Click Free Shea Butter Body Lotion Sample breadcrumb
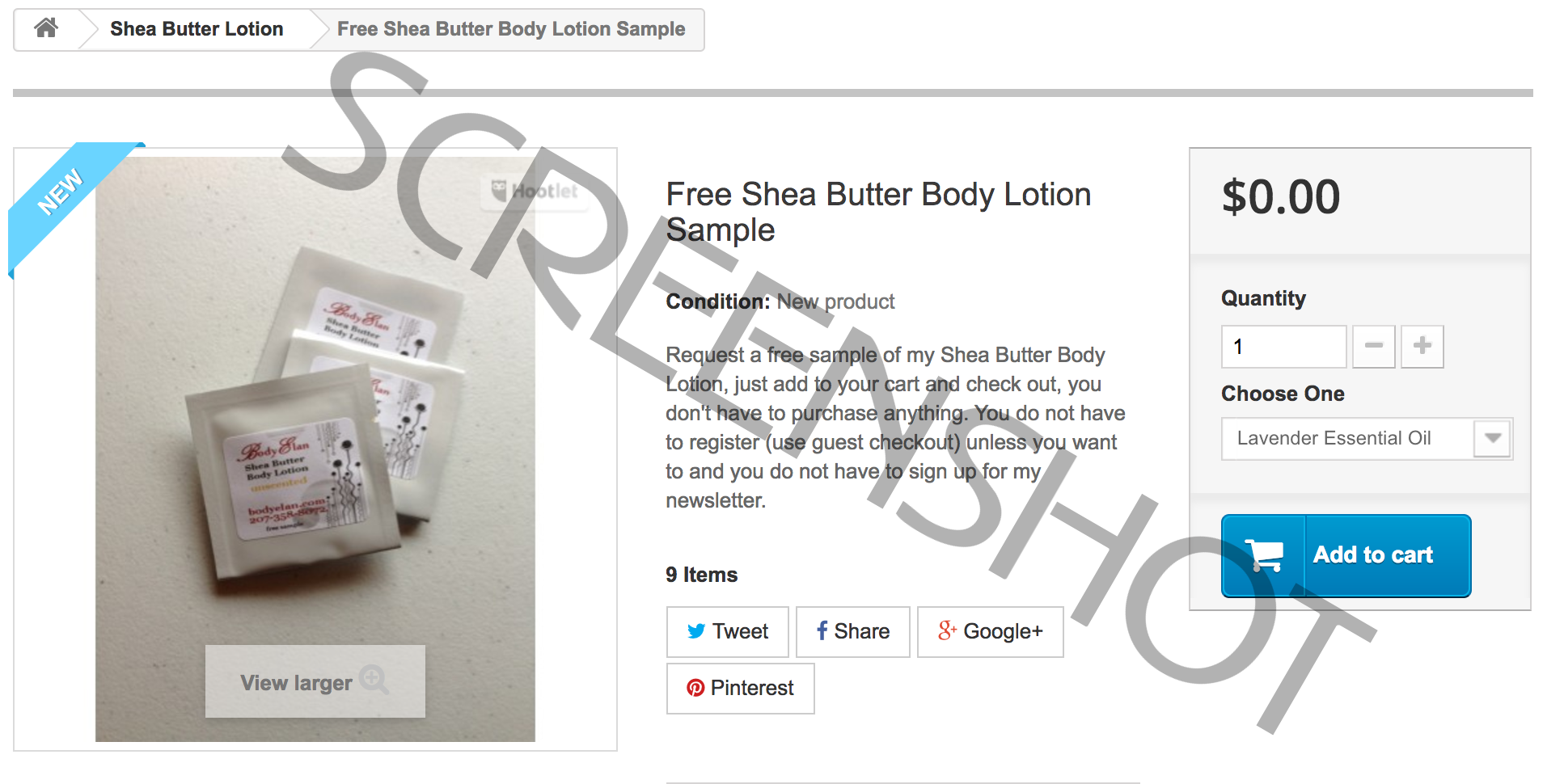Image resolution: width=1564 pixels, height=784 pixels. [511, 29]
